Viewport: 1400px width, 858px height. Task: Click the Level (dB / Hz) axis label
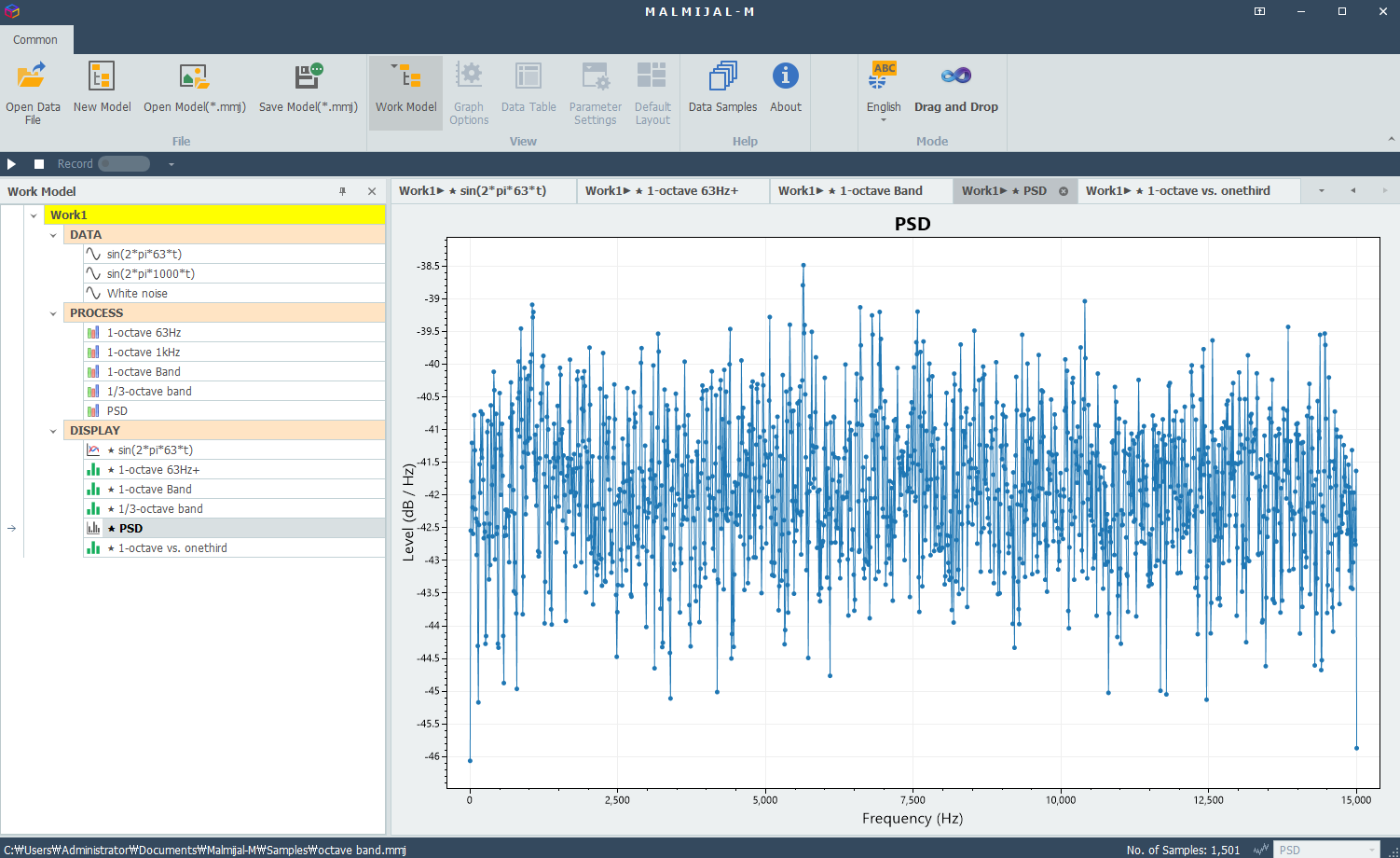click(x=408, y=512)
